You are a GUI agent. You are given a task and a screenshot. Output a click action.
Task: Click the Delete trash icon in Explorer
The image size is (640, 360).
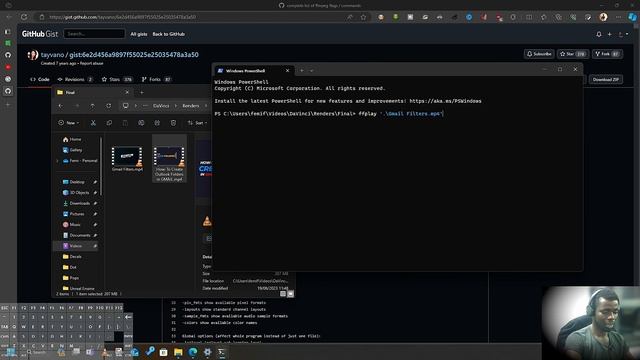173,122
